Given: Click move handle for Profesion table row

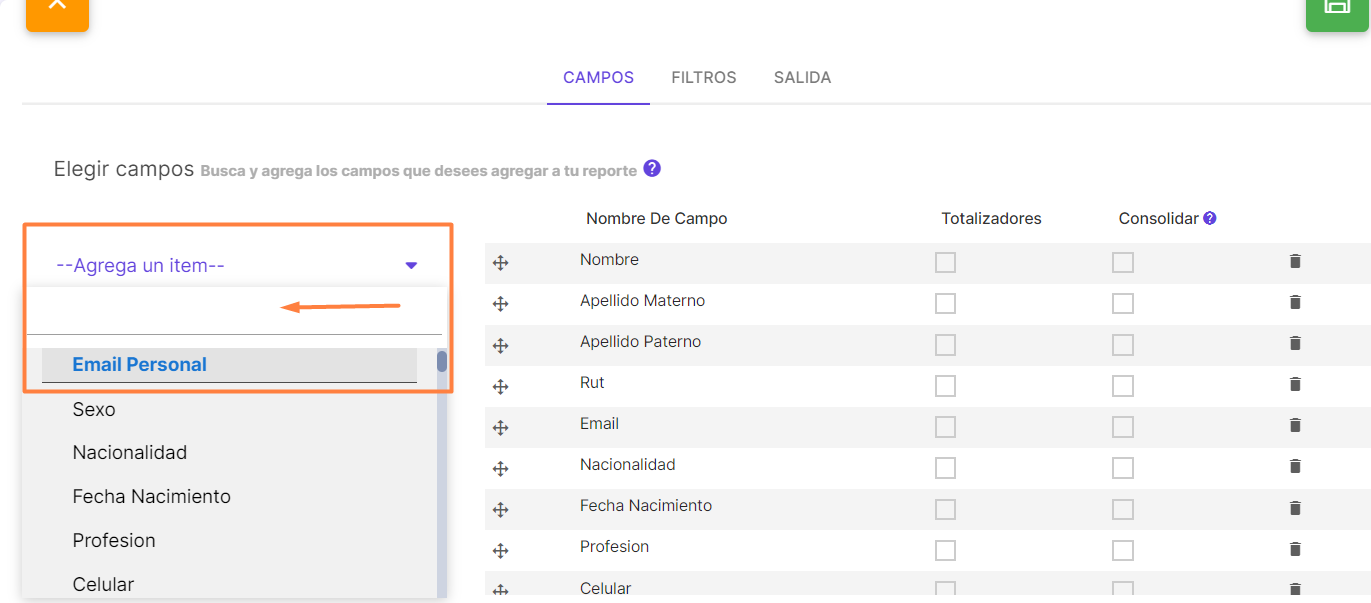Looking at the screenshot, I should pos(501,550).
